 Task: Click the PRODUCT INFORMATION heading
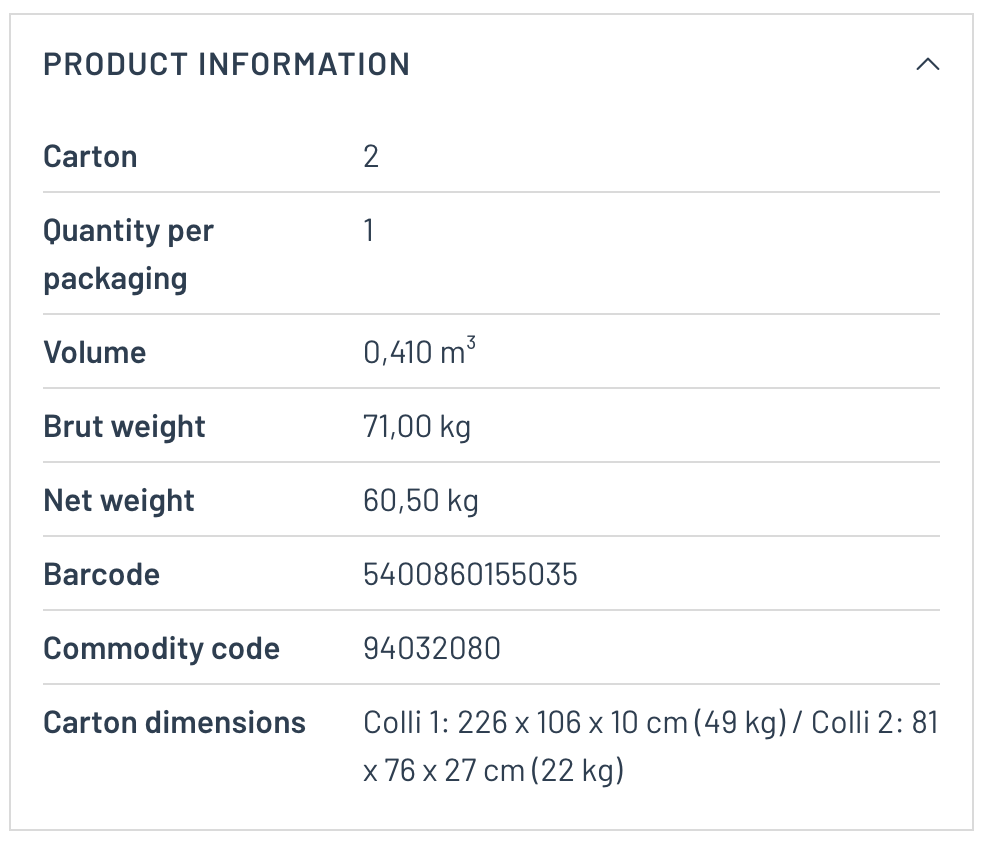[x=226, y=65]
